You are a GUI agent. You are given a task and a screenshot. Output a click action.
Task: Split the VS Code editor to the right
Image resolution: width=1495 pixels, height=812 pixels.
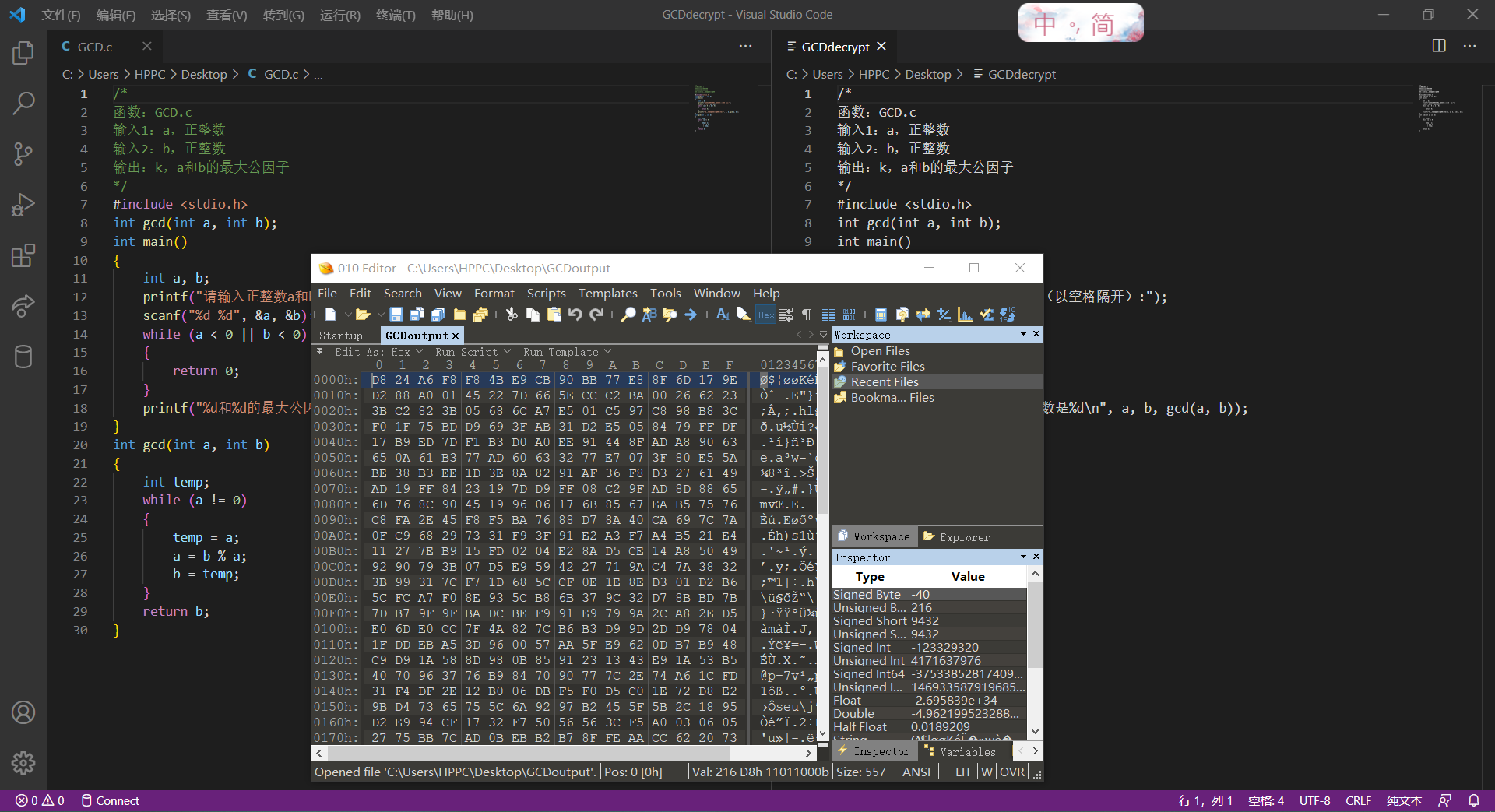click(1439, 46)
